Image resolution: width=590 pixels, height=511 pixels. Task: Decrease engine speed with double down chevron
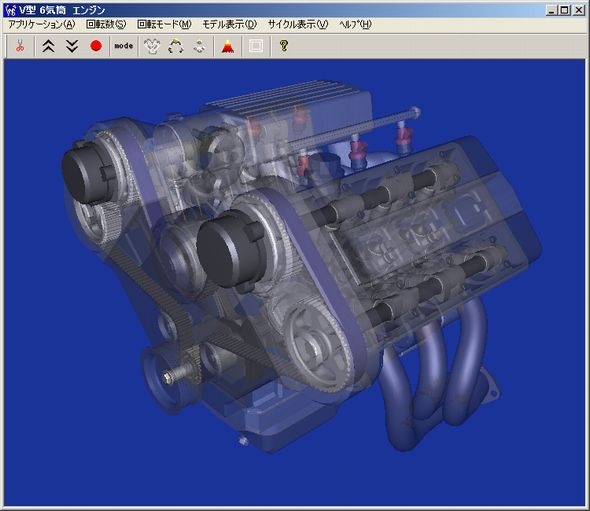72,46
